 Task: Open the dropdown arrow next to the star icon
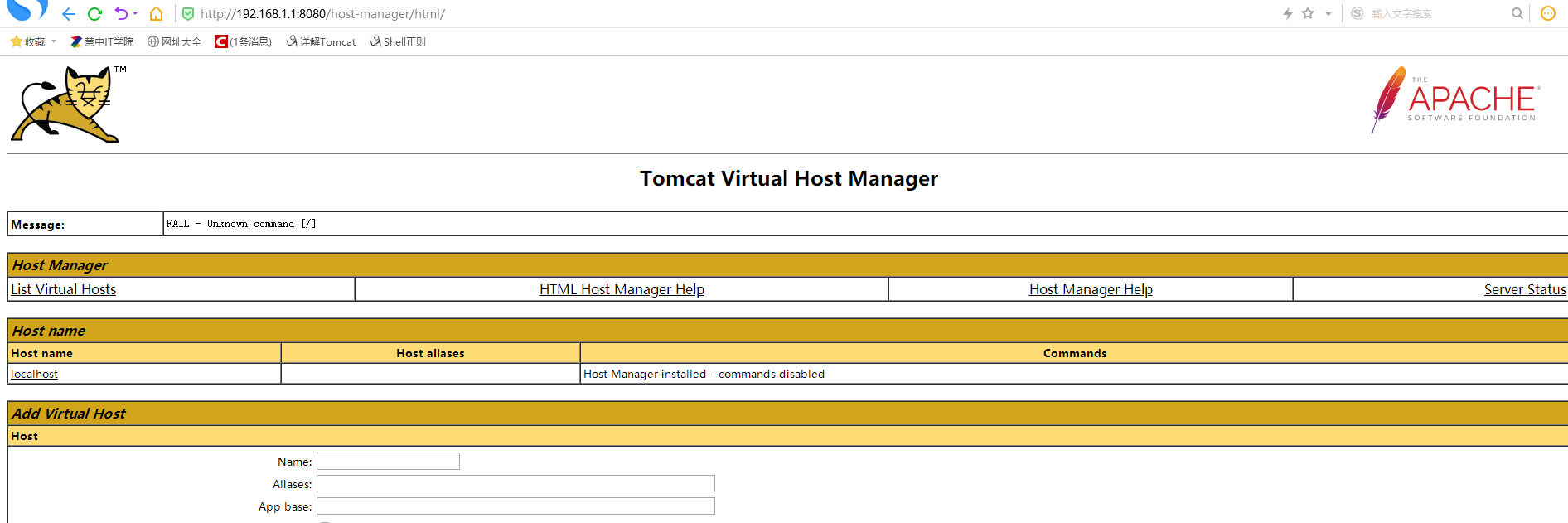coord(1328,14)
